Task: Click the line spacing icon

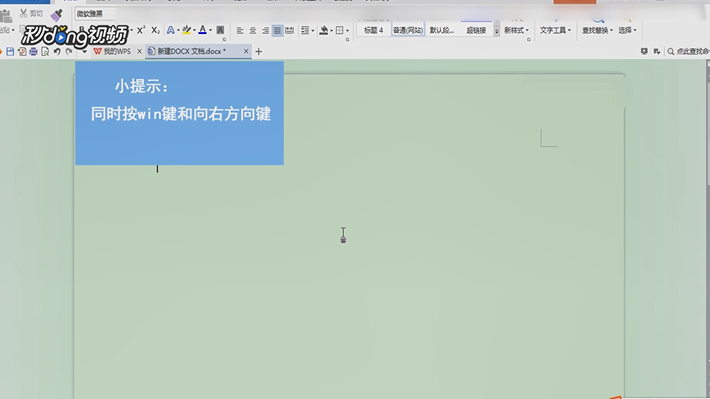Action: coord(305,30)
